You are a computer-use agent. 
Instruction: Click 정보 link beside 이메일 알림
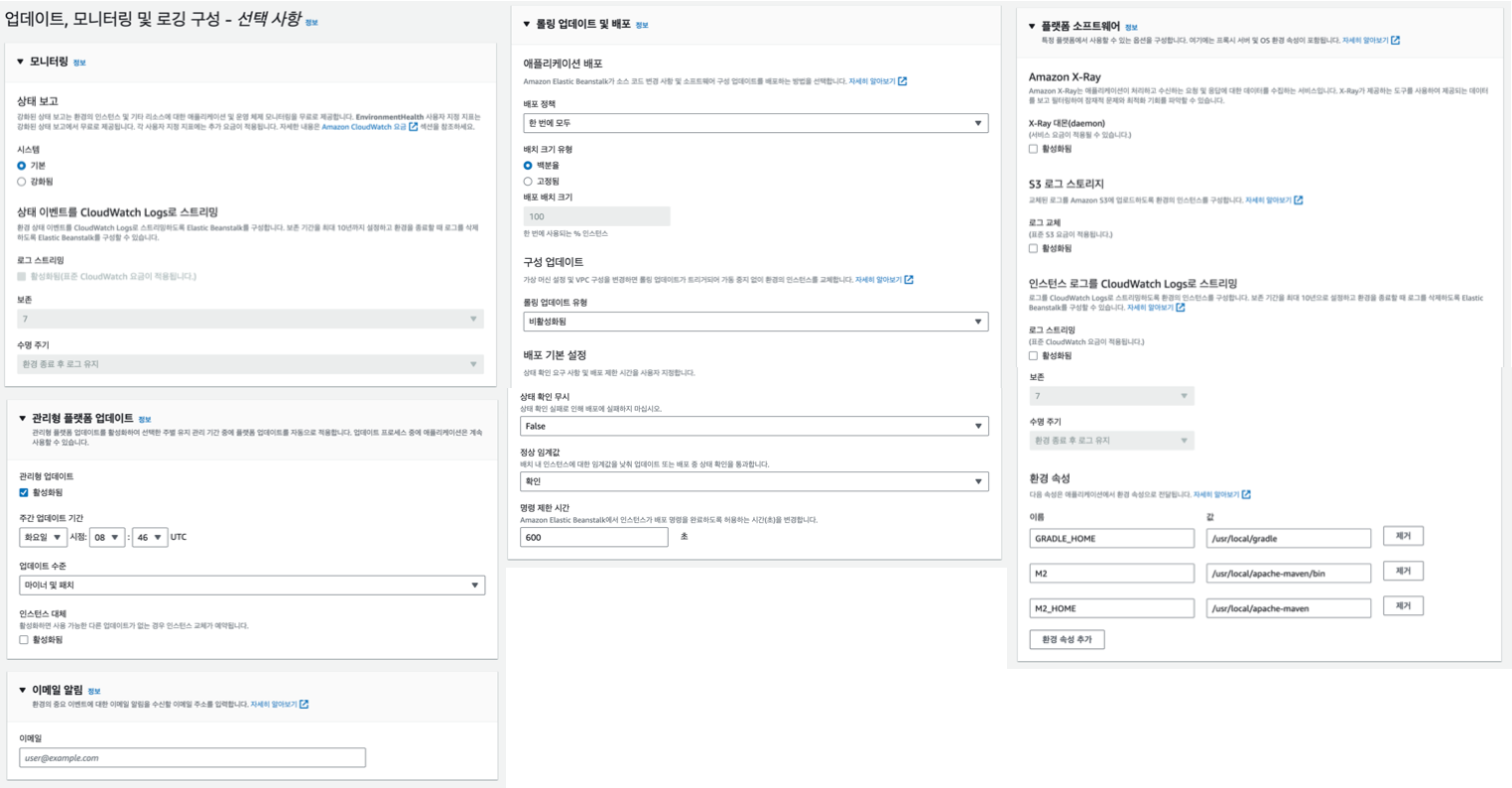pyautogui.click(x=94, y=692)
